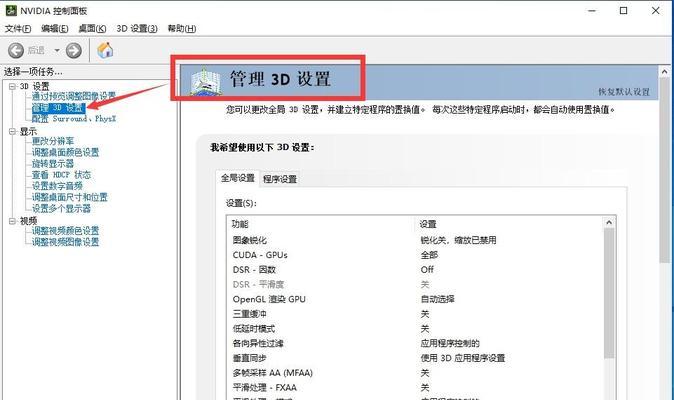Image resolution: width=674 pixels, height=400 pixels.
Task: Click main panel scroll-up arrow
Action: 665,72
